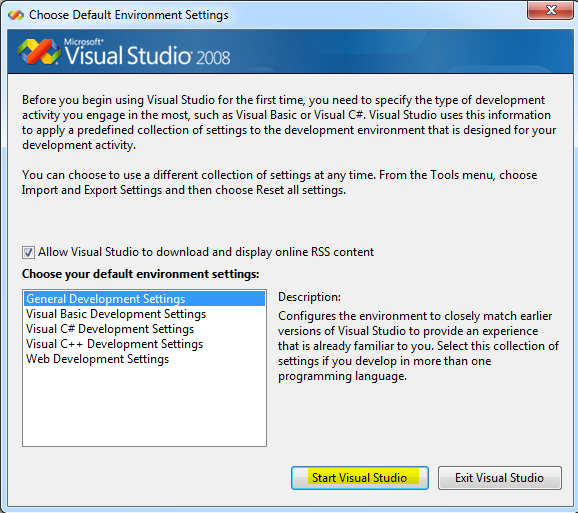Click the Exit Visual Studio button

pyautogui.click(x=499, y=478)
